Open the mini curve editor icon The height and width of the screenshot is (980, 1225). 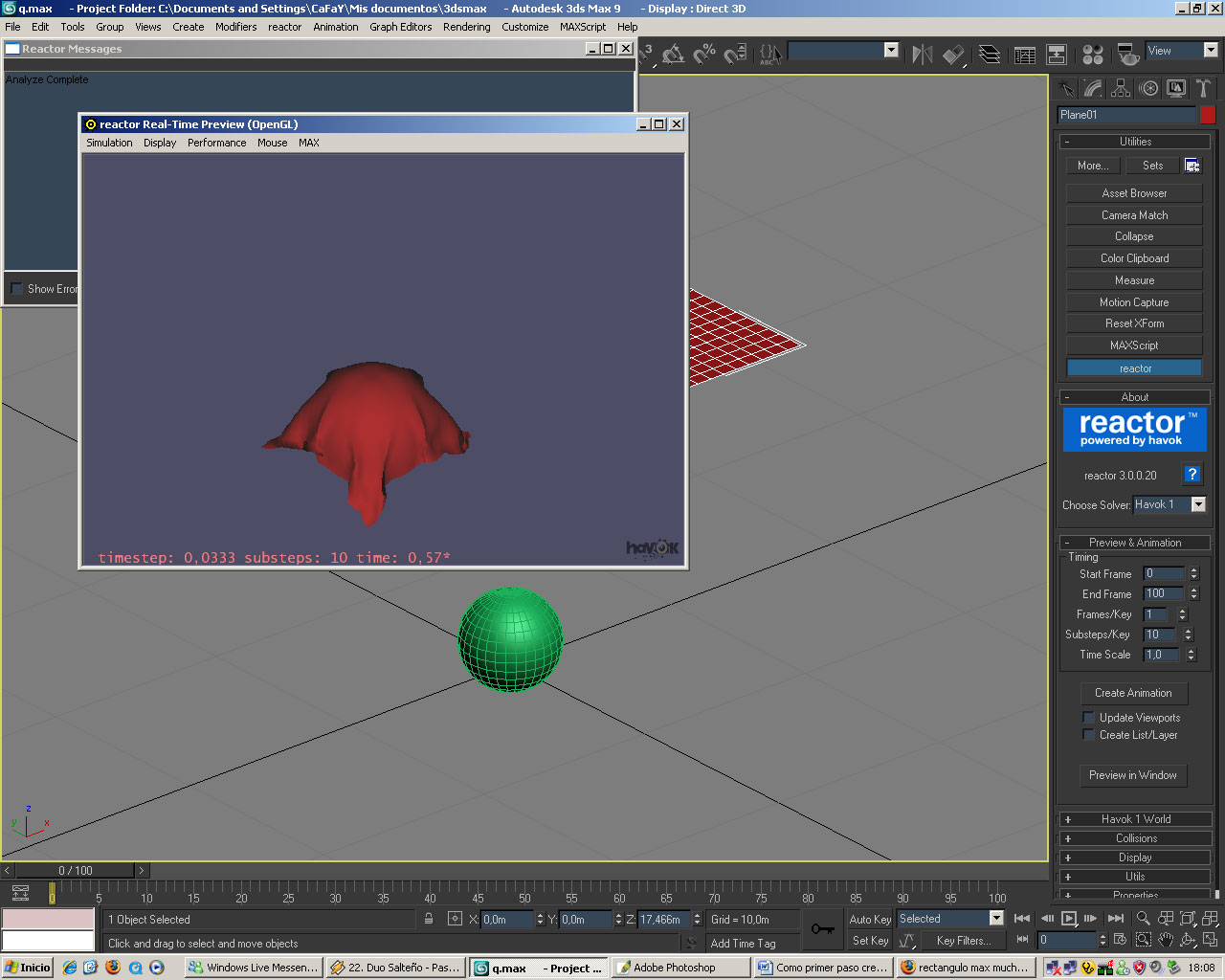[20, 894]
